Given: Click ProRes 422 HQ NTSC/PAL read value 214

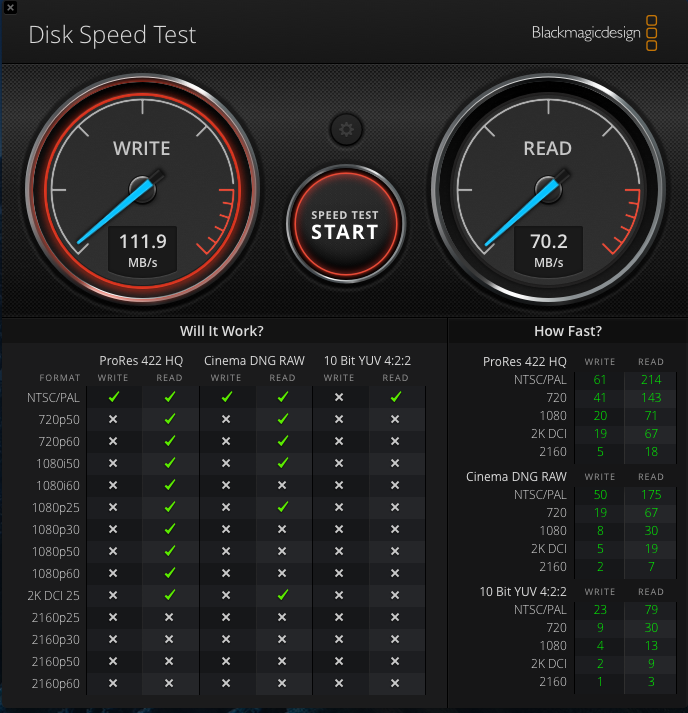Looking at the screenshot, I should click(651, 380).
